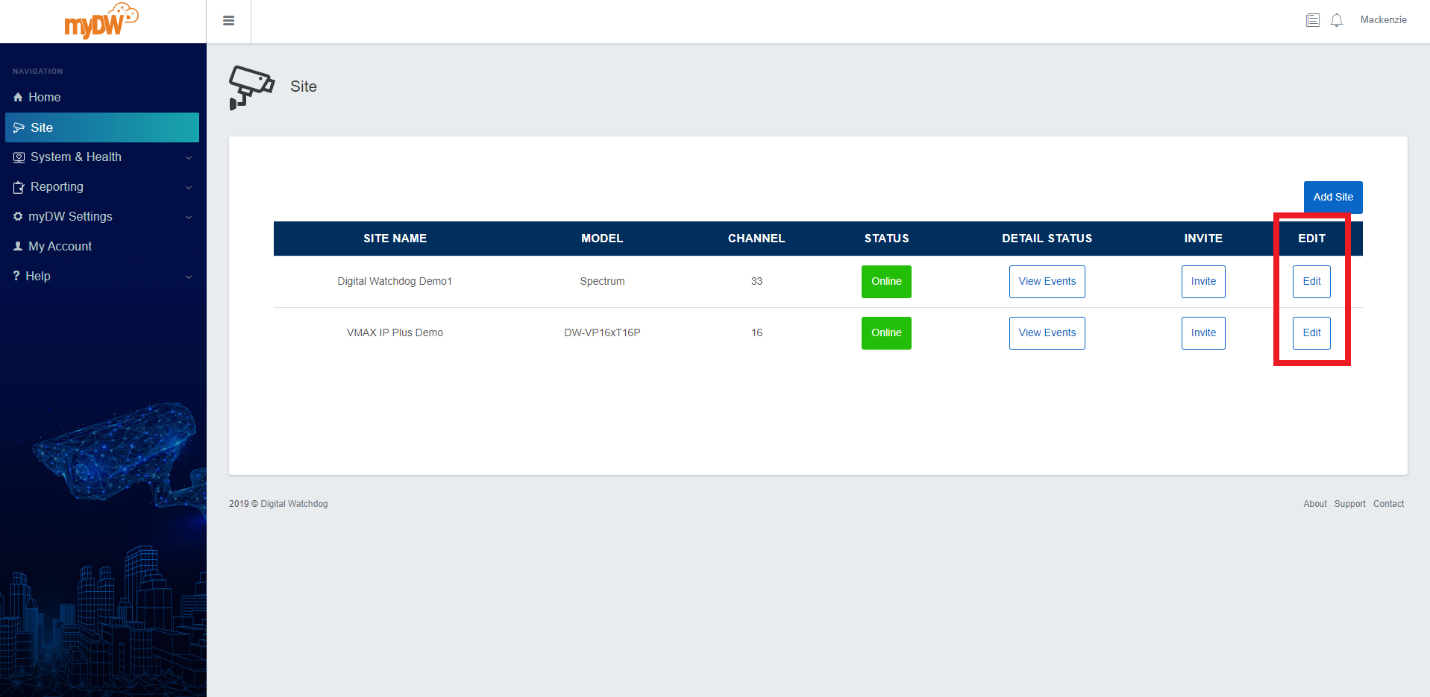This screenshot has height=697, width=1430.
Task: Select Site in the navigation menu
Action: coord(102,128)
